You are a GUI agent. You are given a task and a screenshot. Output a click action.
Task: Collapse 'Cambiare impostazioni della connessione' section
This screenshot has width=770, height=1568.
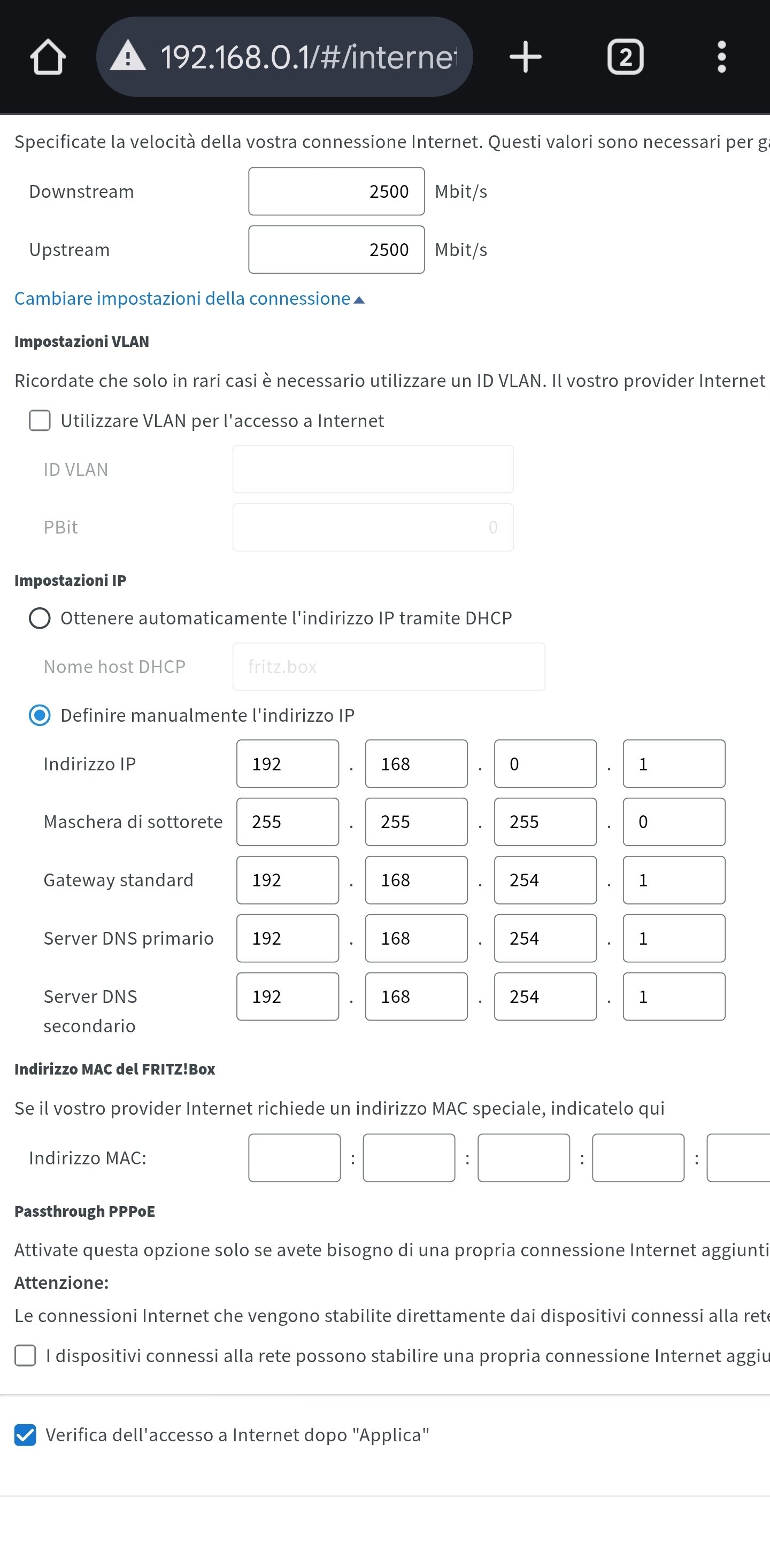click(189, 299)
